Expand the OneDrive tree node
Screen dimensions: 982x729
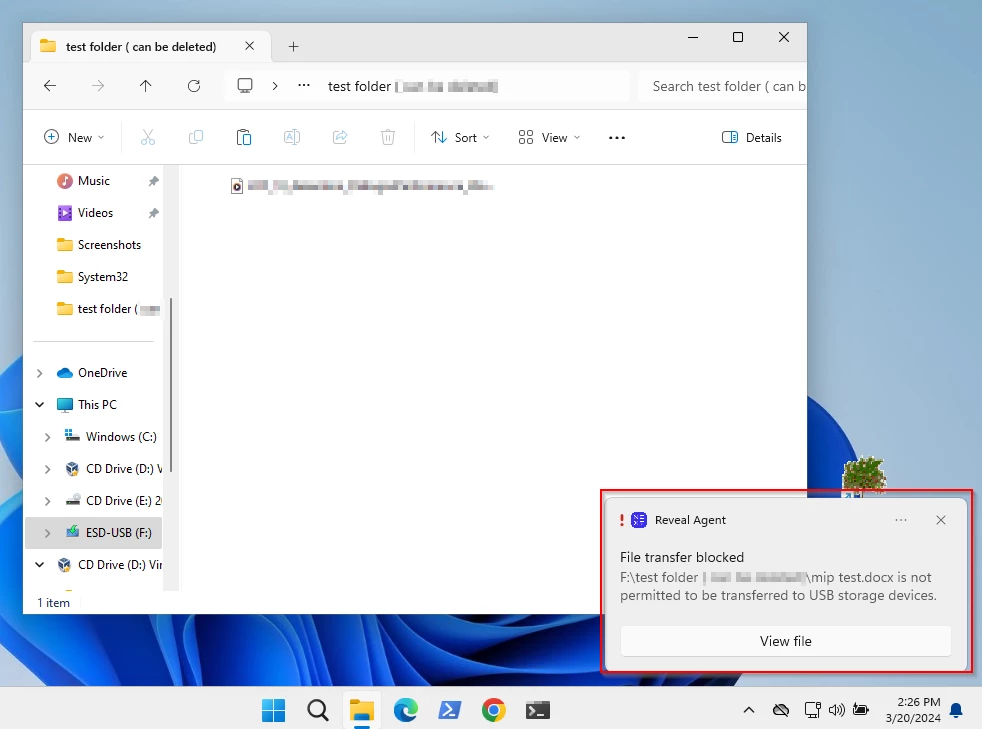(39, 373)
